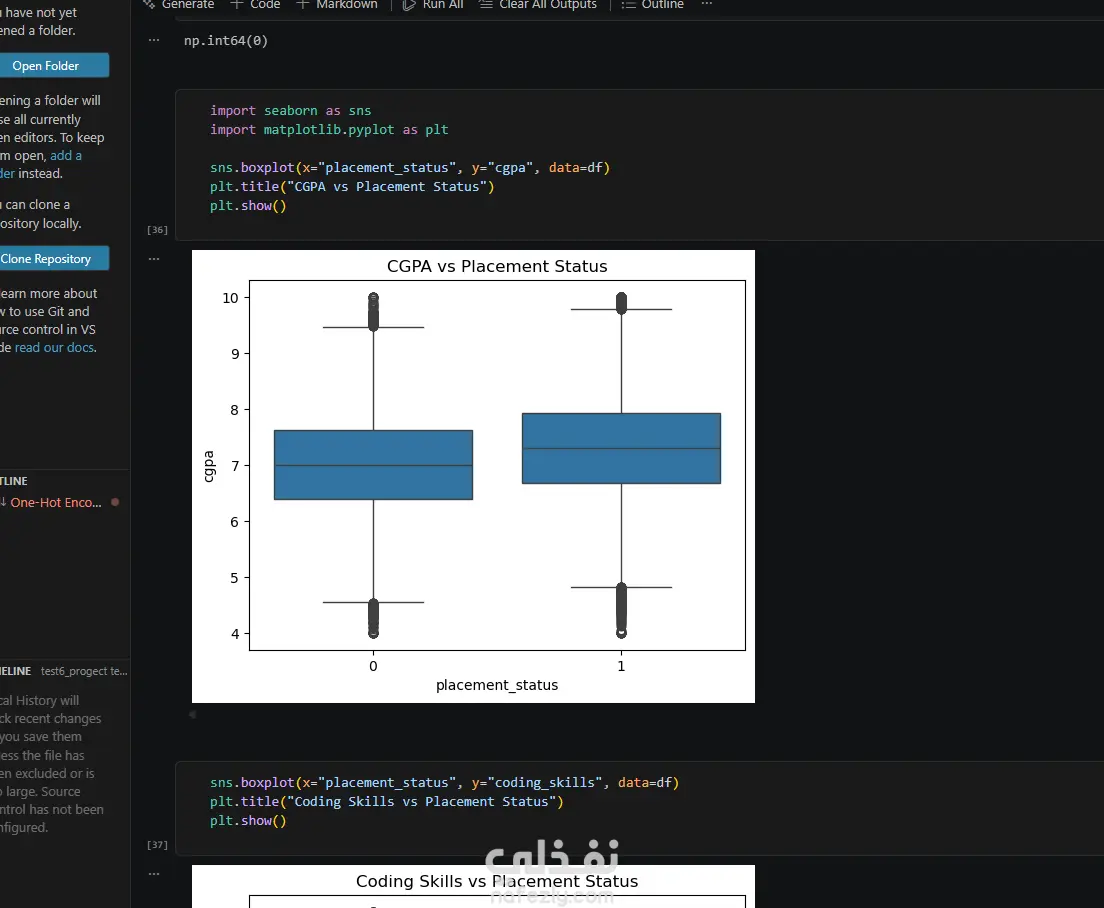Click the CGPA vs Placement Status plot image
Image resolution: width=1104 pixels, height=908 pixels.
point(473,477)
